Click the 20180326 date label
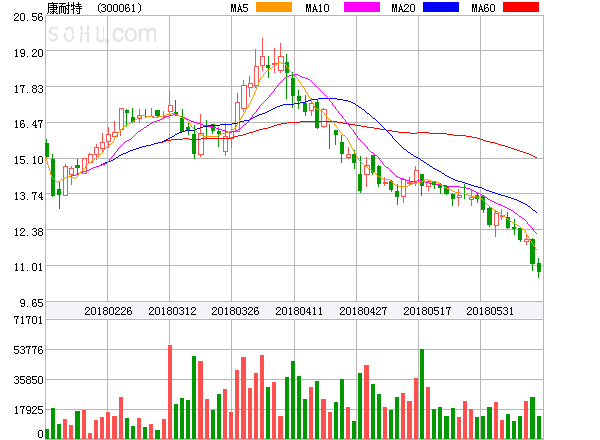The image size is (600, 440). 235,311
